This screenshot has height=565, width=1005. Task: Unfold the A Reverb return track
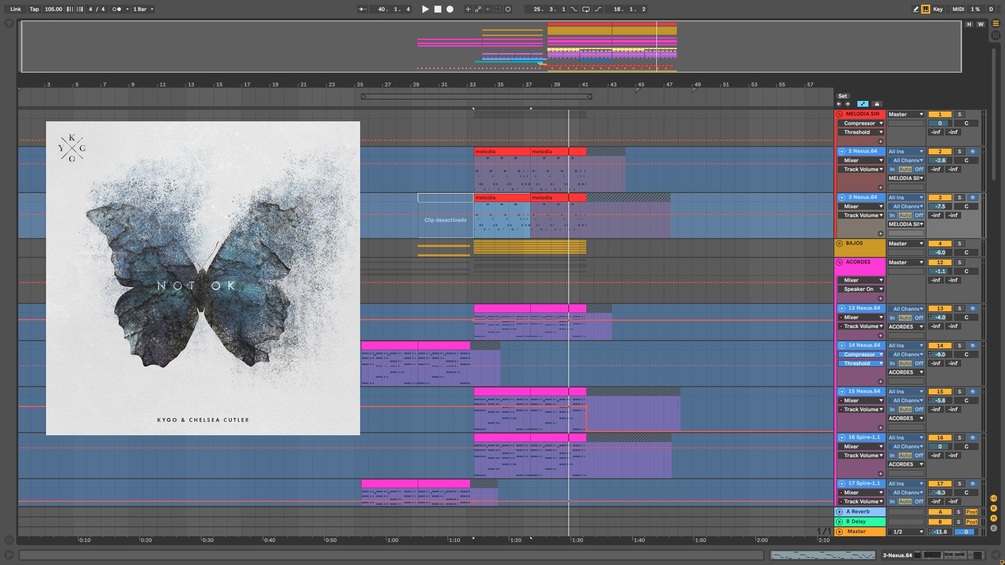[x=839, y=512]
